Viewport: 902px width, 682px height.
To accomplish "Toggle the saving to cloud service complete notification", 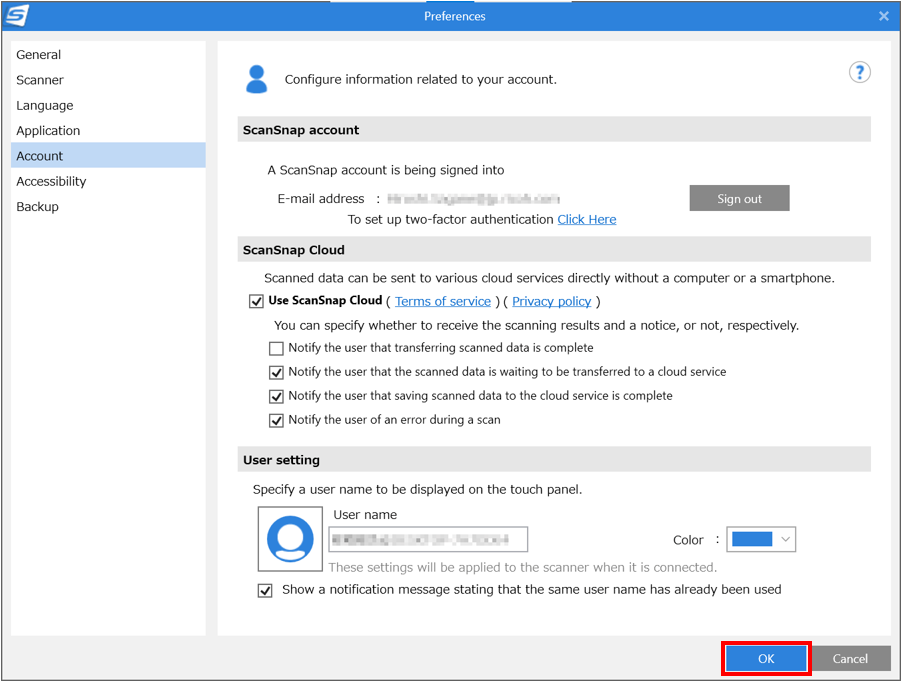I will point(276,397).
